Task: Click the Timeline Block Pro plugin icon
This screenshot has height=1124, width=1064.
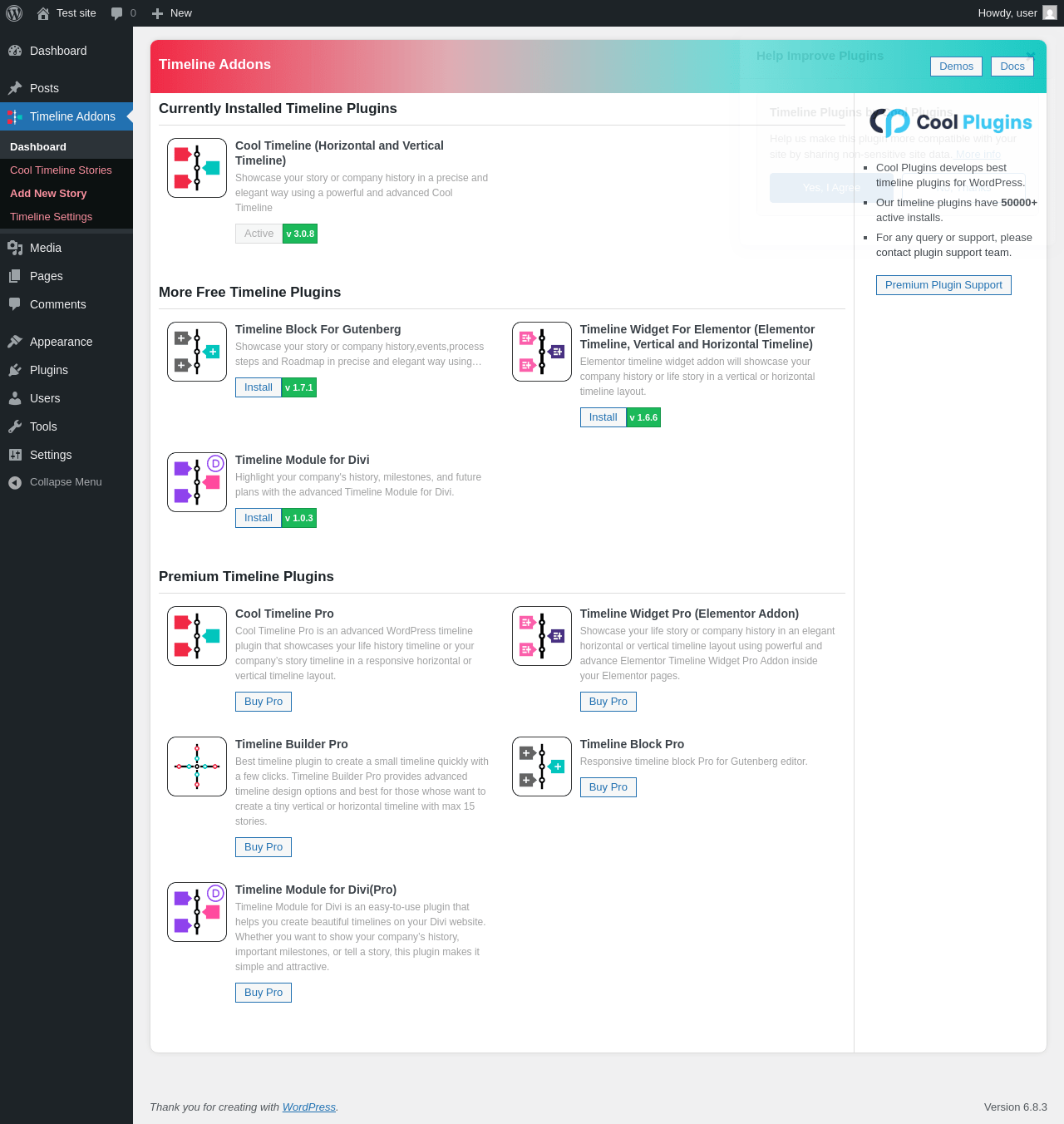Action: pyautogui.click(x=542, y=767)
